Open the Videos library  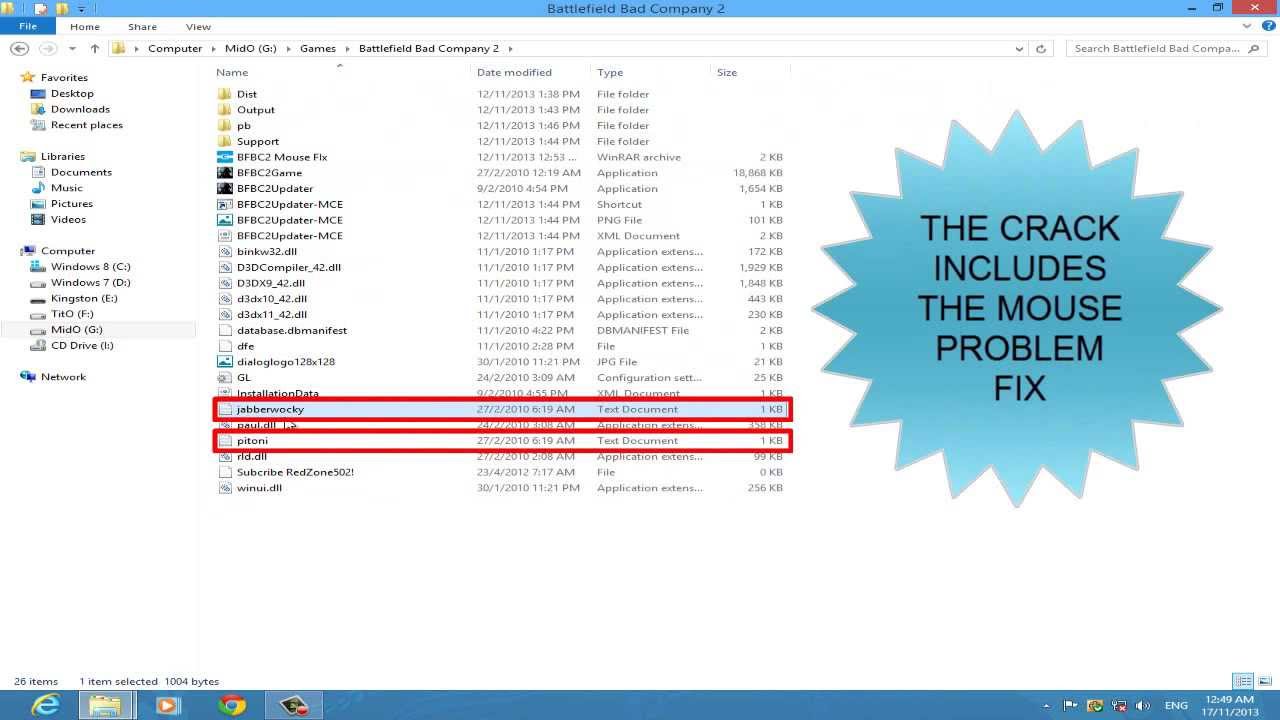coord(68,219)
